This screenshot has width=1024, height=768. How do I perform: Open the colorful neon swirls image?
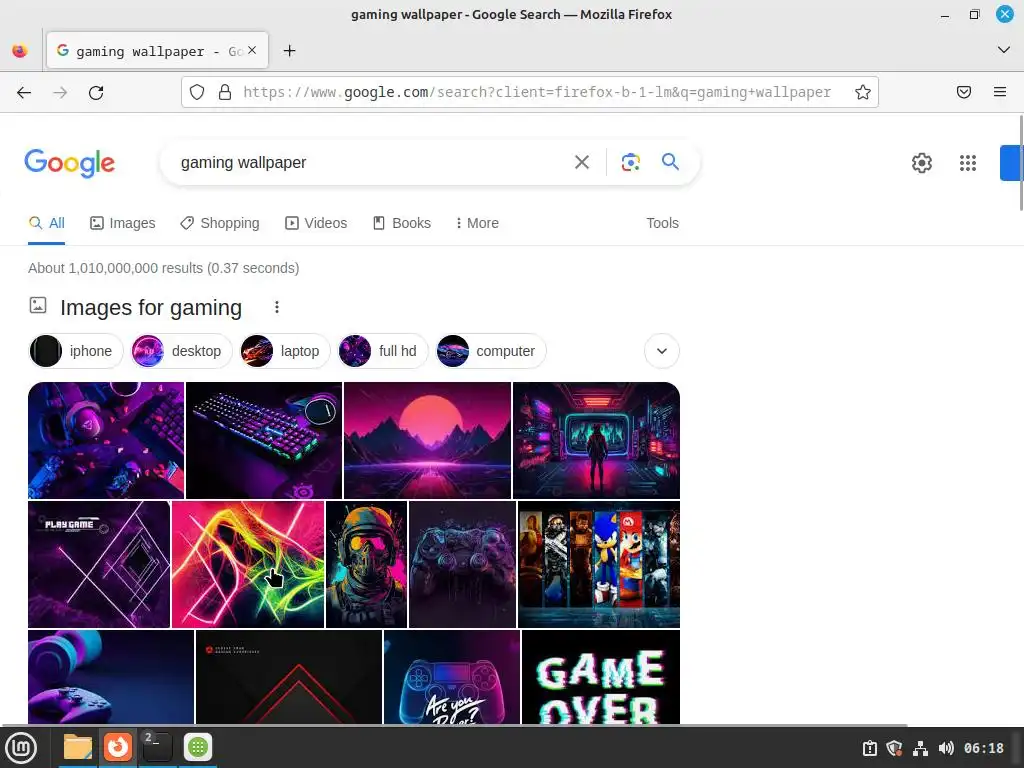[248, 564]
